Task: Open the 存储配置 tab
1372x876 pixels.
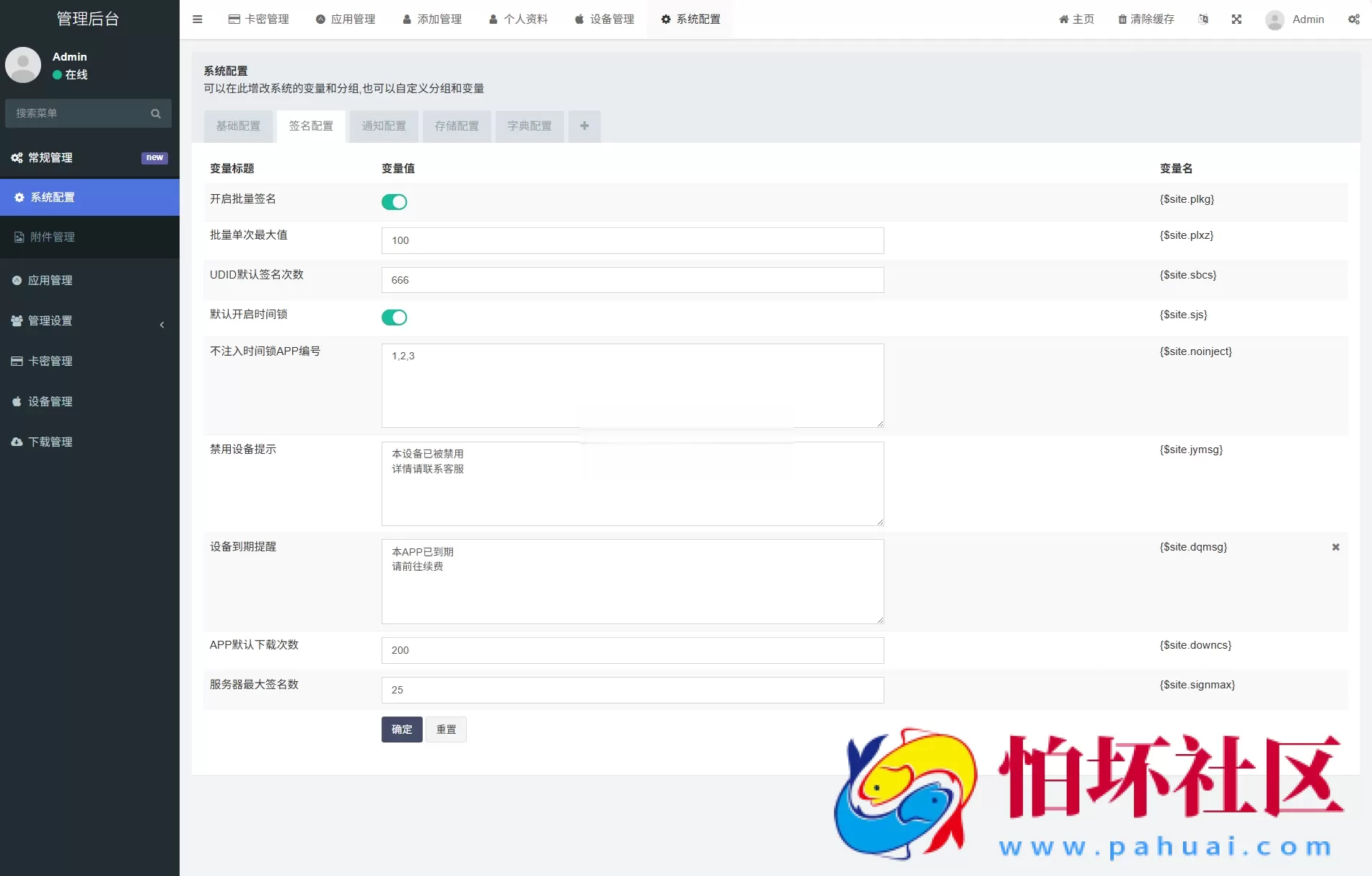Action: (457, 126)
